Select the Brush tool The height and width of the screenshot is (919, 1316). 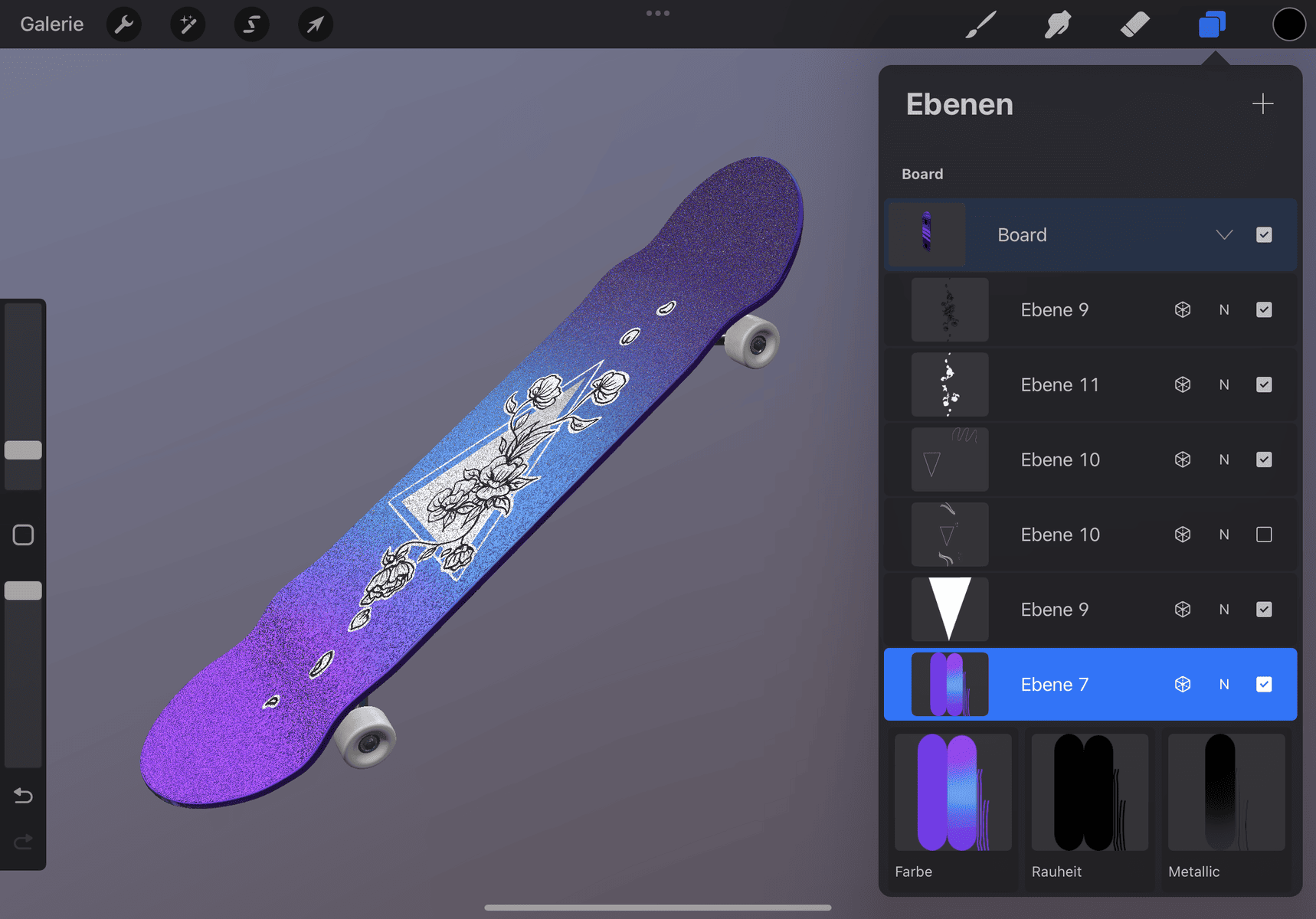(981, 25)
